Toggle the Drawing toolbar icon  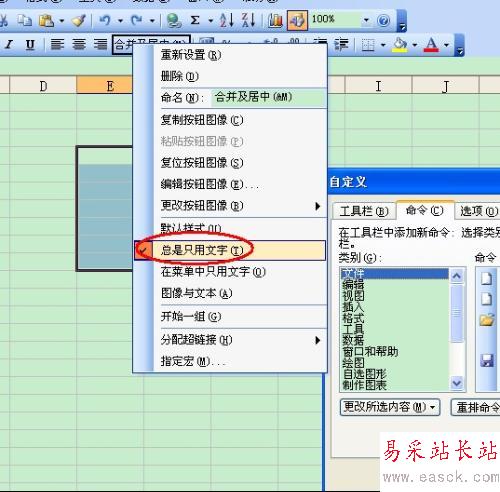(297, 21)
